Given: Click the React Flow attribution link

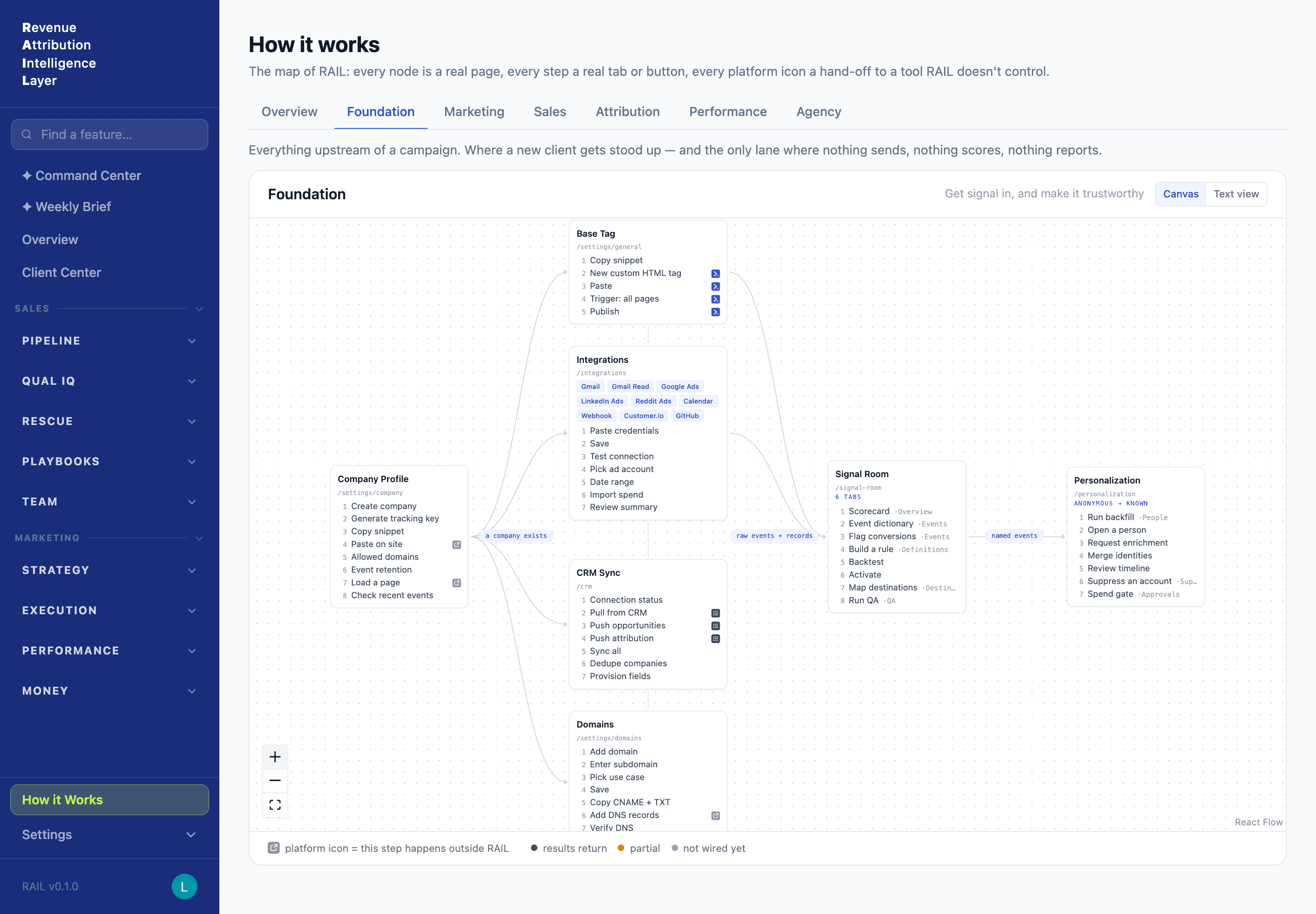Looking at the screenshot, I should [1258, 822].
